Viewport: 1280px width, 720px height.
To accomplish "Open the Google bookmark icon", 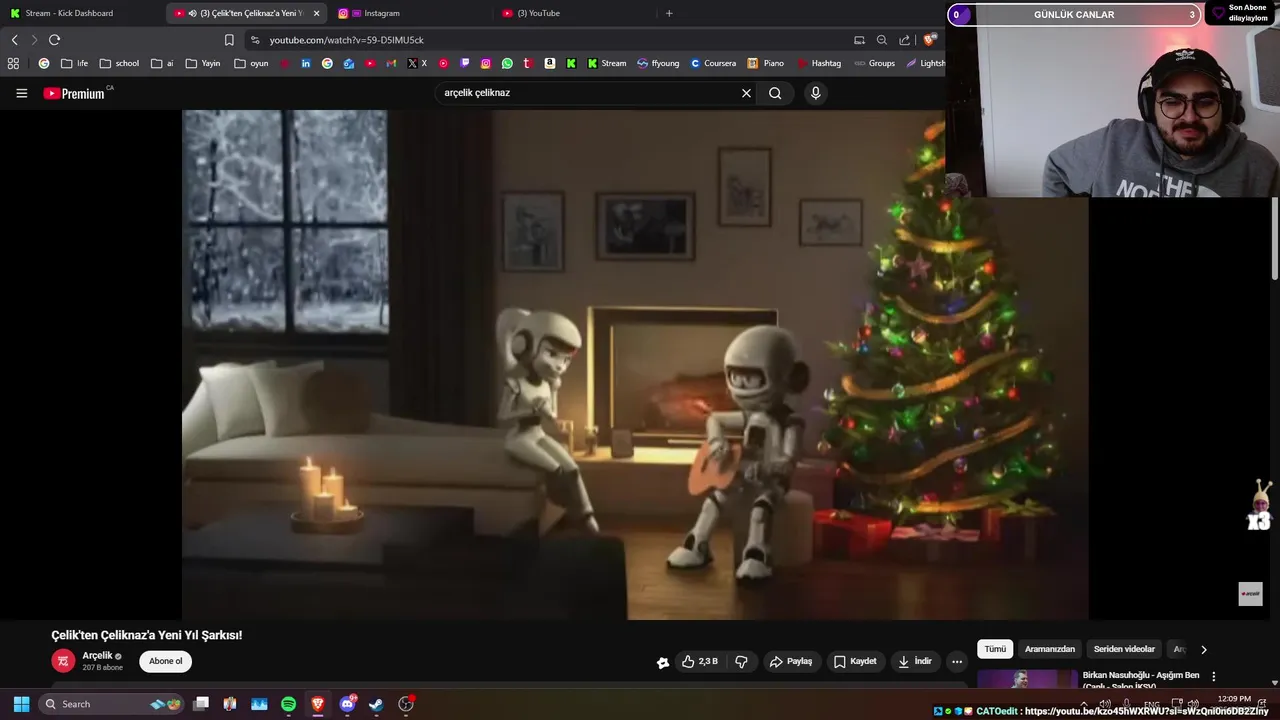I will pyautogui.click(x=44, y=63).
